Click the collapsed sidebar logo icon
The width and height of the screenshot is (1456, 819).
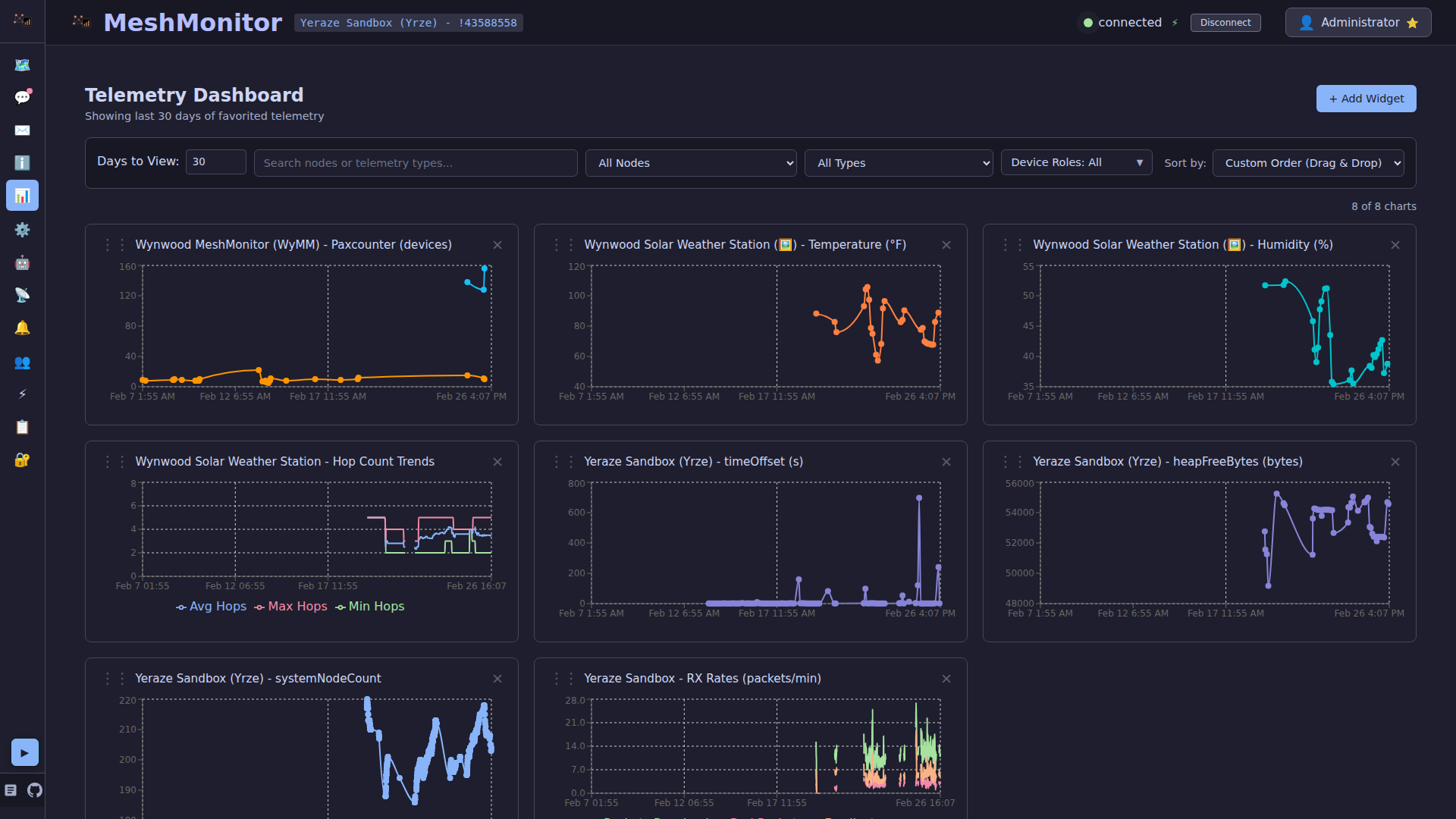pyautogui.click(x=22, y=20)
